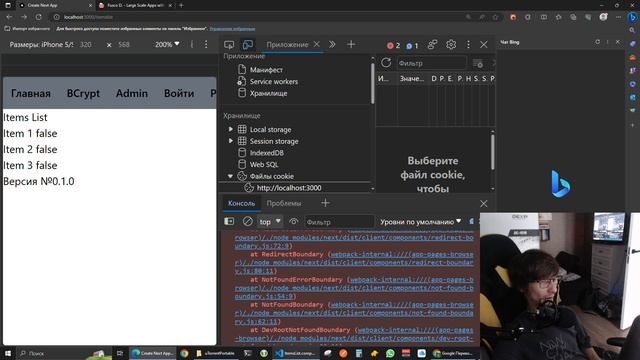Open the DevTools Settings gear
This screenshot has height=360, width=640.
coord(451,44)
